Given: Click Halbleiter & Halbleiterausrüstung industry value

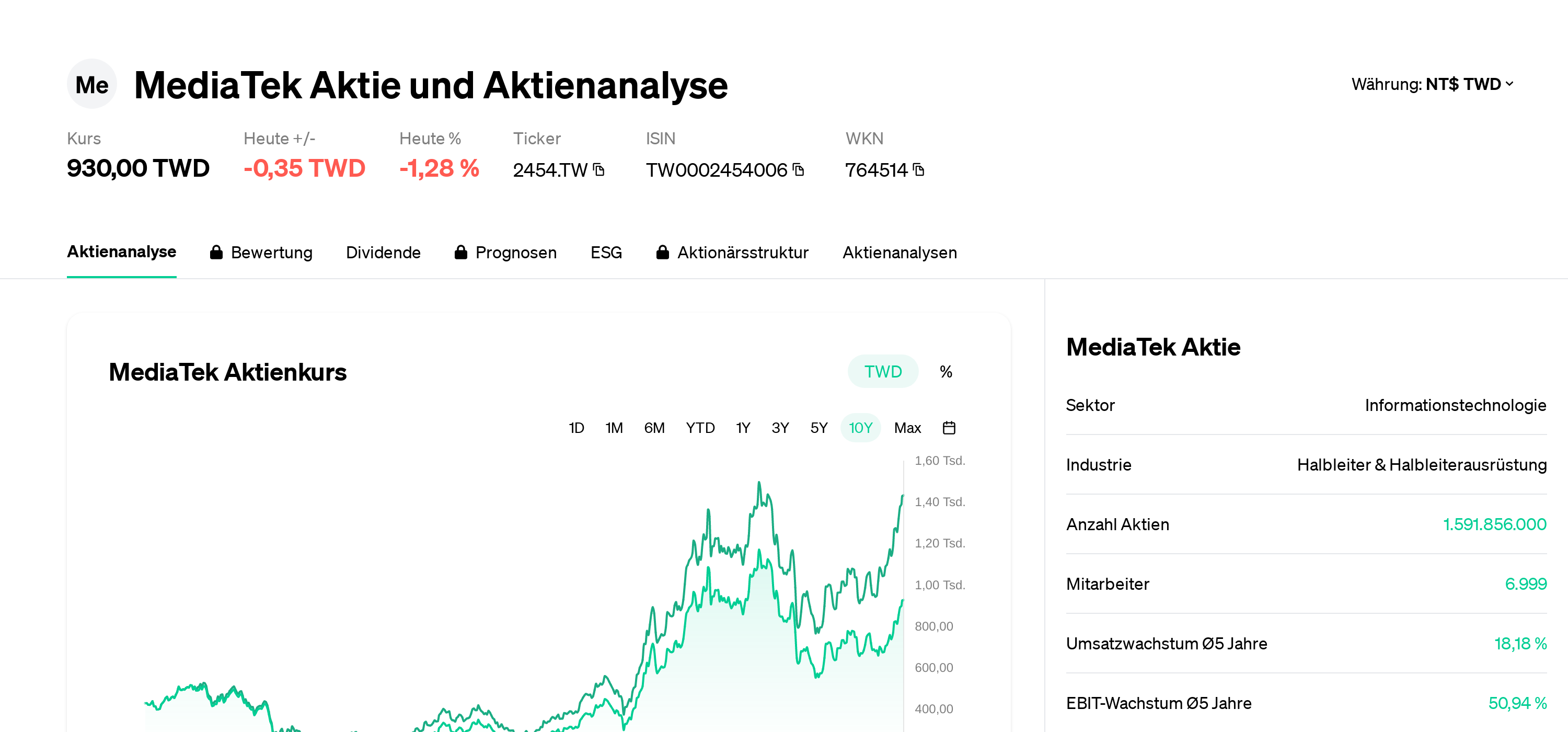Looking at the screenshot, I should point(1422,465).
